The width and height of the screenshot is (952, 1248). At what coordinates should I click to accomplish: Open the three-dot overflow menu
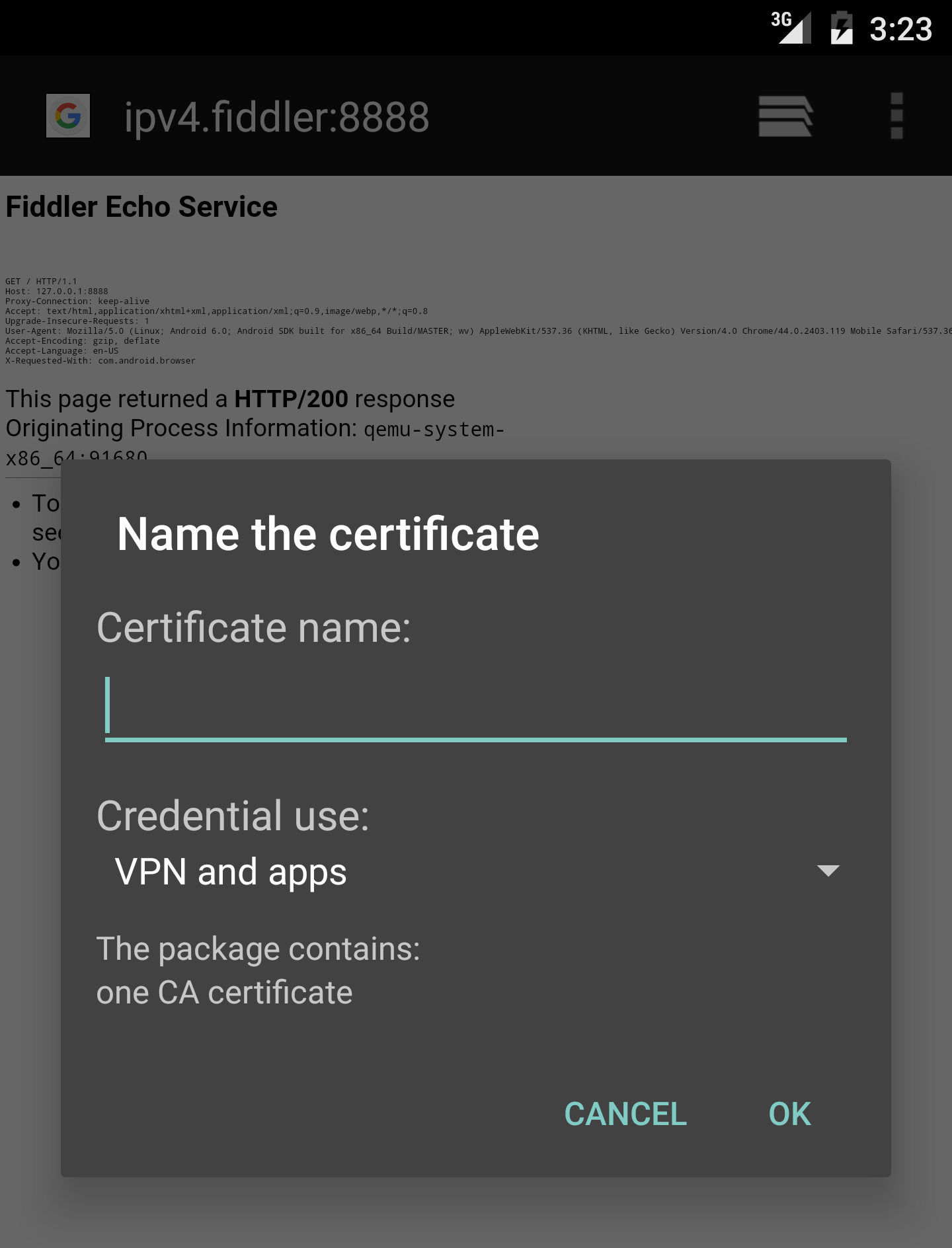896,116
